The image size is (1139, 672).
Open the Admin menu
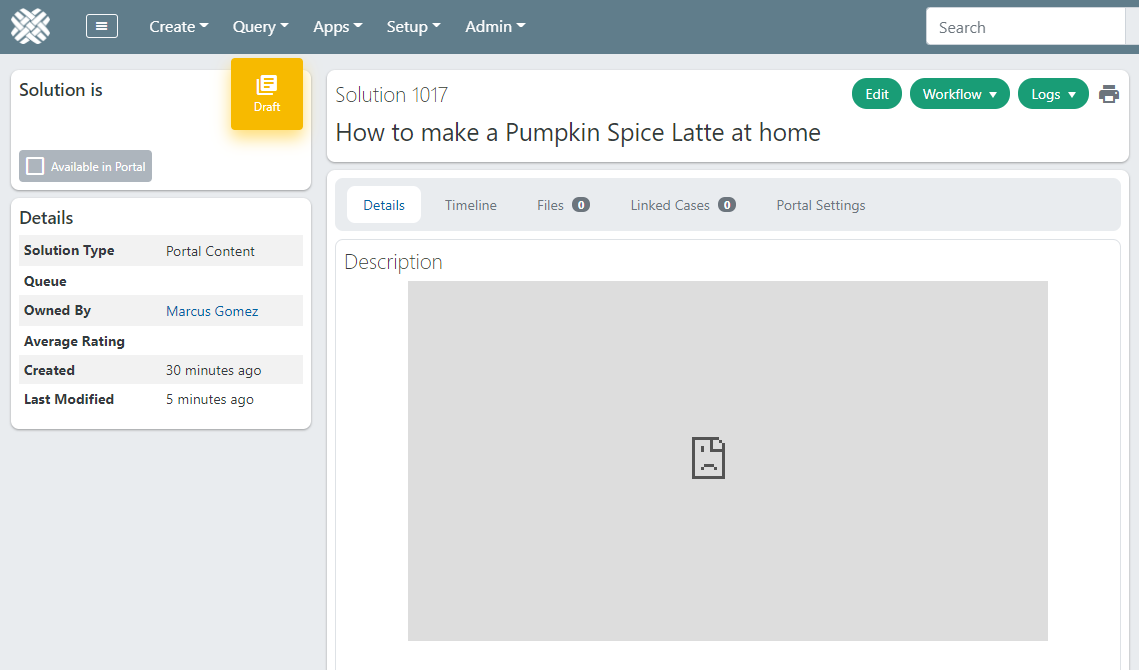click(x=494, y=27)
